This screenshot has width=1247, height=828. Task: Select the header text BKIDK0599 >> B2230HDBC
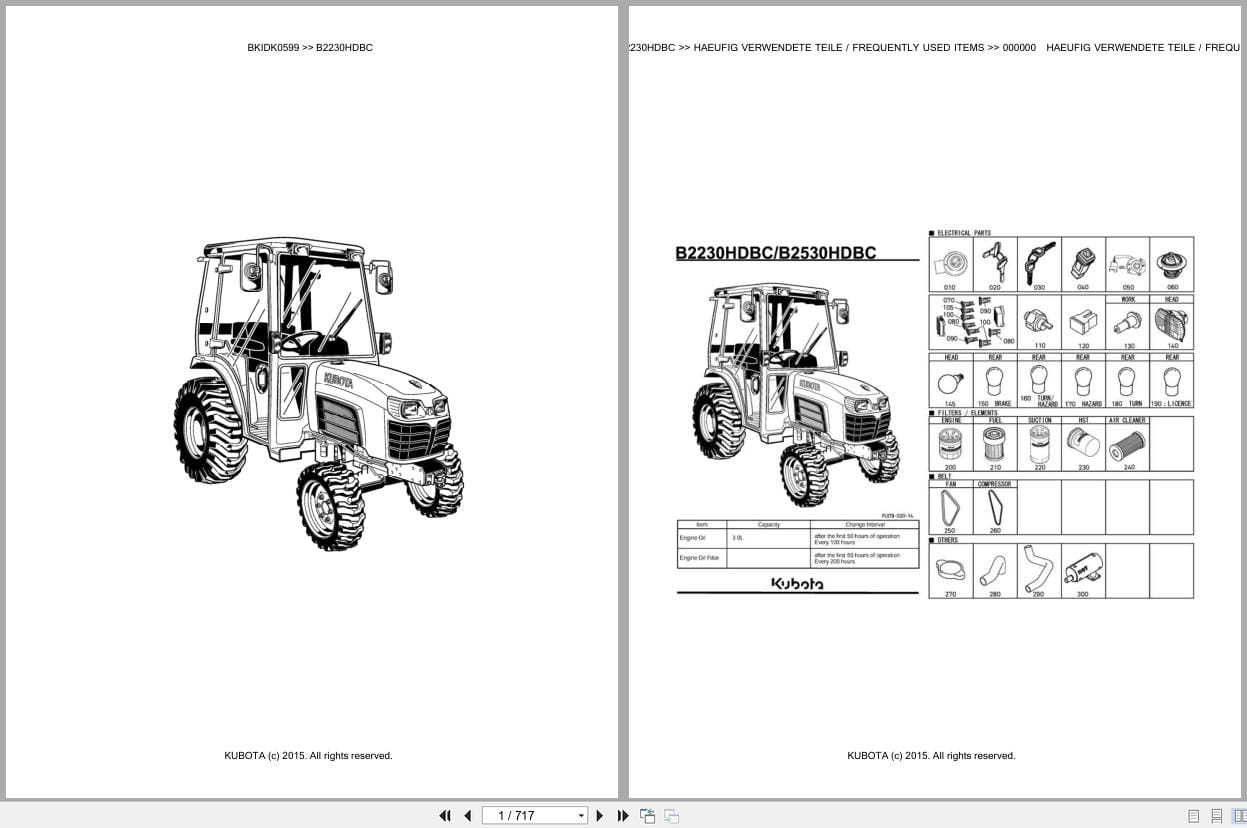coord(310,47)
